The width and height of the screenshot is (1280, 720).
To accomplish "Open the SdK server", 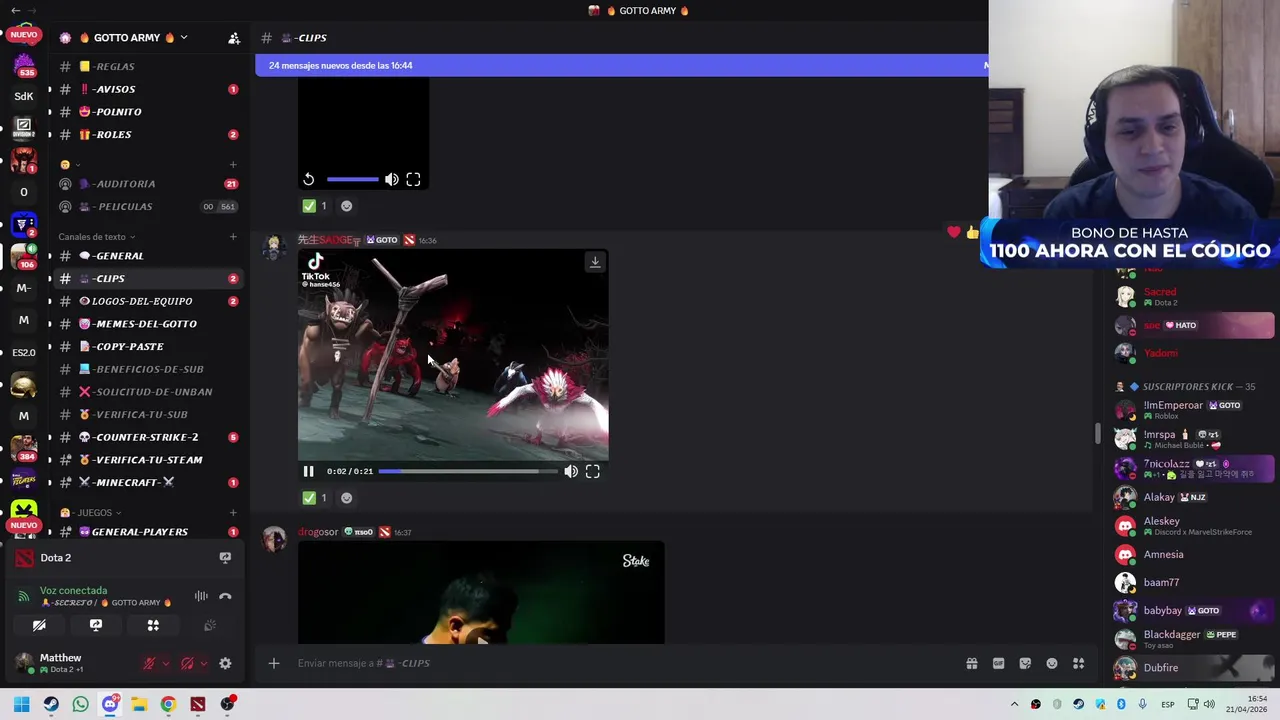I will pyautogui.click(x=24, y=96).
